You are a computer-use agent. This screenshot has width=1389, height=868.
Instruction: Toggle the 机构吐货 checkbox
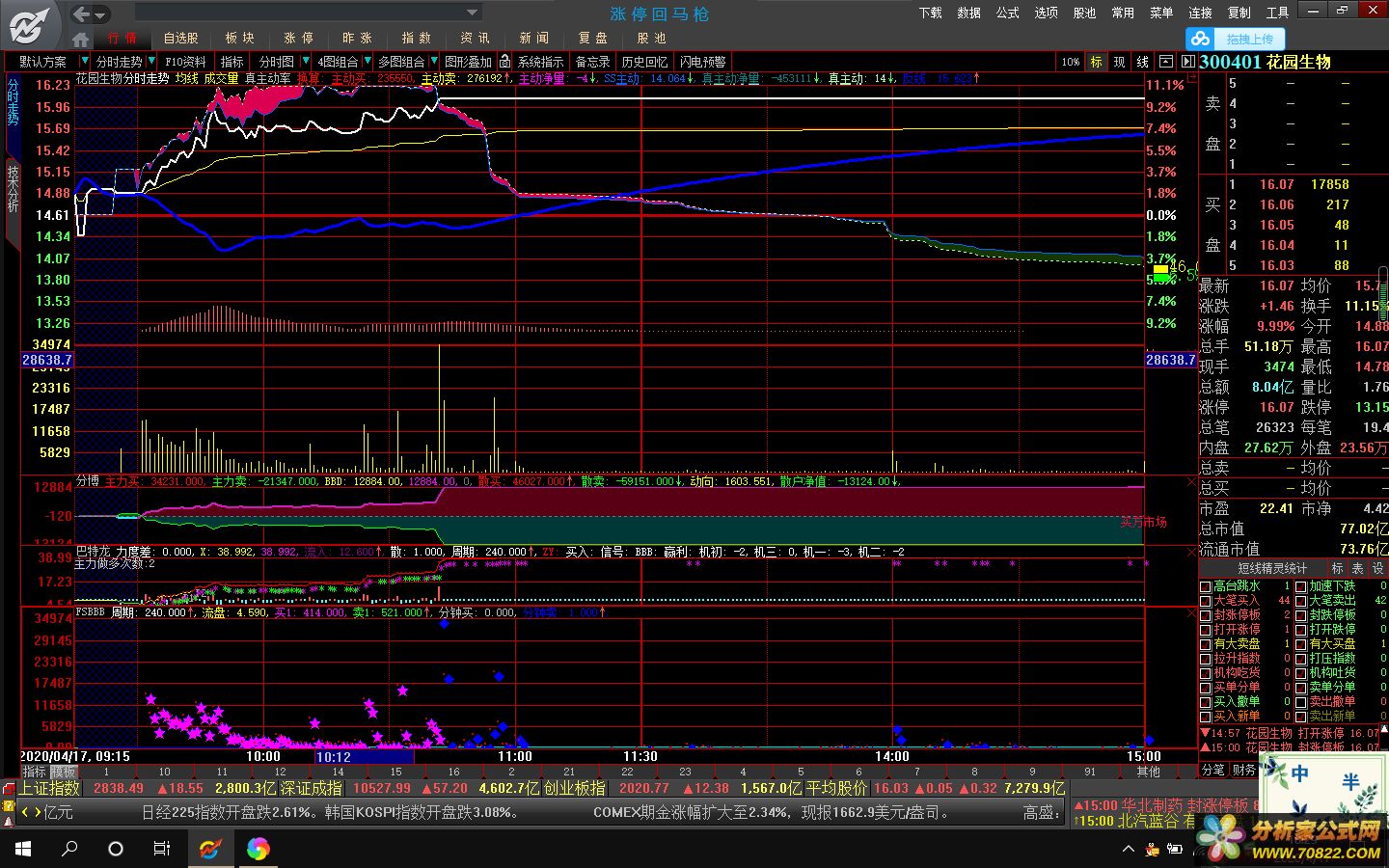tap(1300, 673)
